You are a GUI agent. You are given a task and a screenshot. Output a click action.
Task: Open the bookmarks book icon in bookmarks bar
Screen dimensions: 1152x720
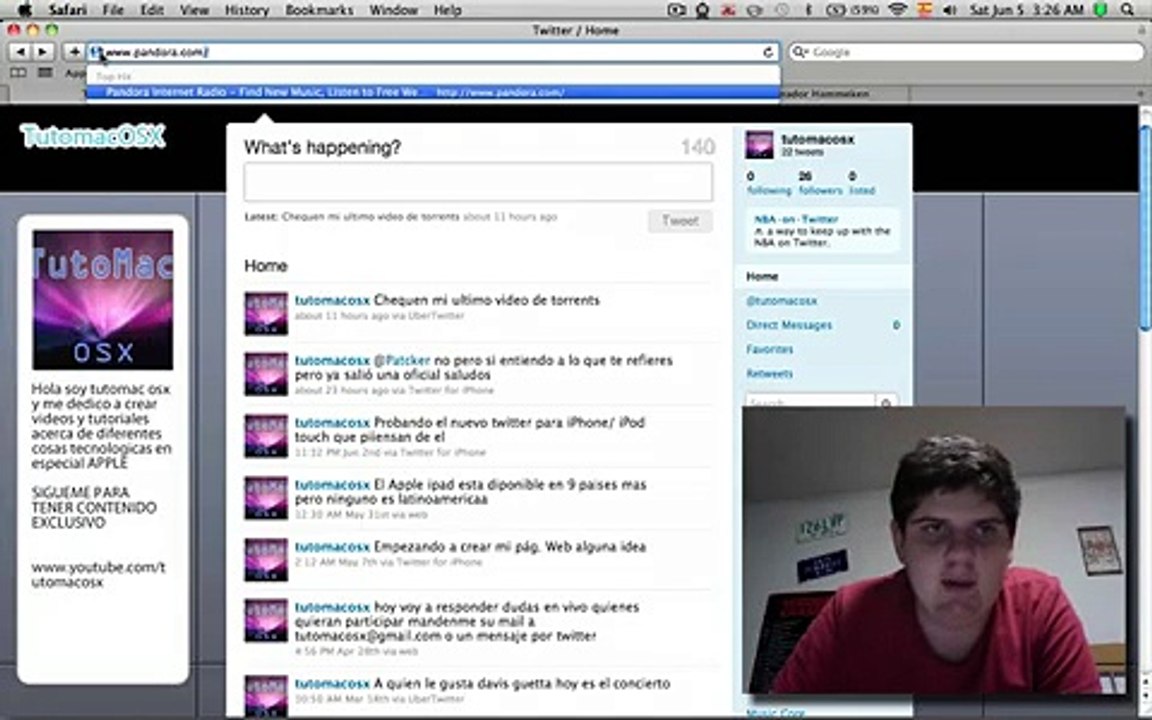coord(18,73)
